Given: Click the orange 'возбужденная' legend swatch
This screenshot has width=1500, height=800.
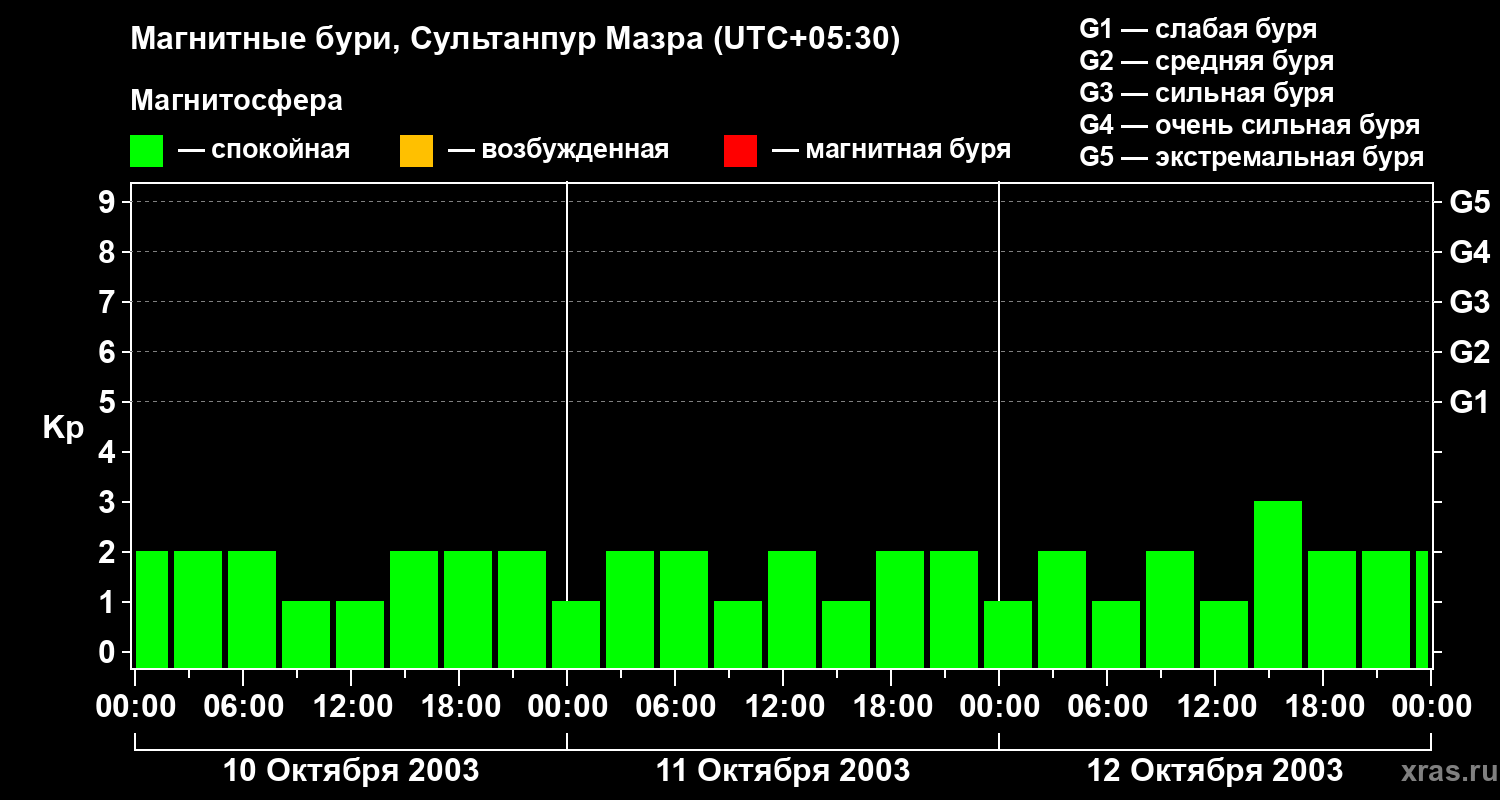Looking at the screenshot, I should coord(416,151).
